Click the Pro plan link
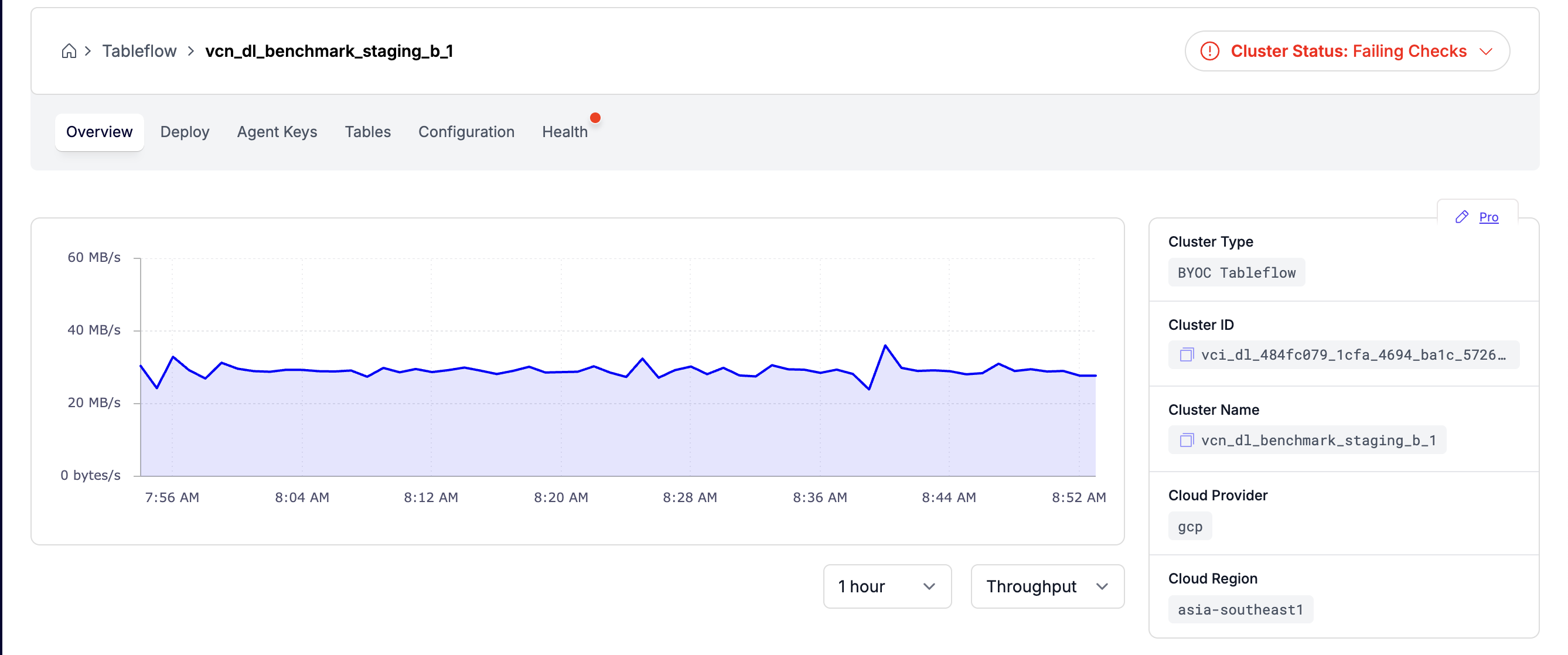 click(1488, 217)
